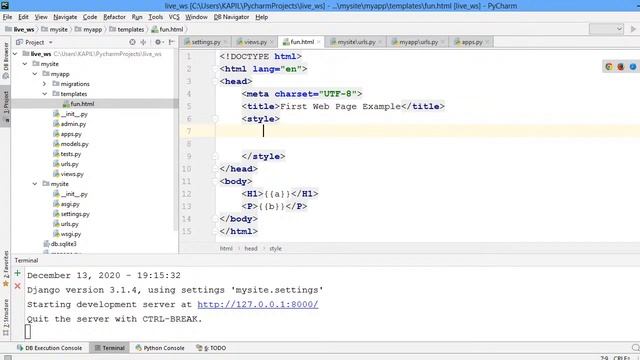Close the fun.html editor tab
The image size is (640, 360).
pyautogui.click(x=319, y=42)
